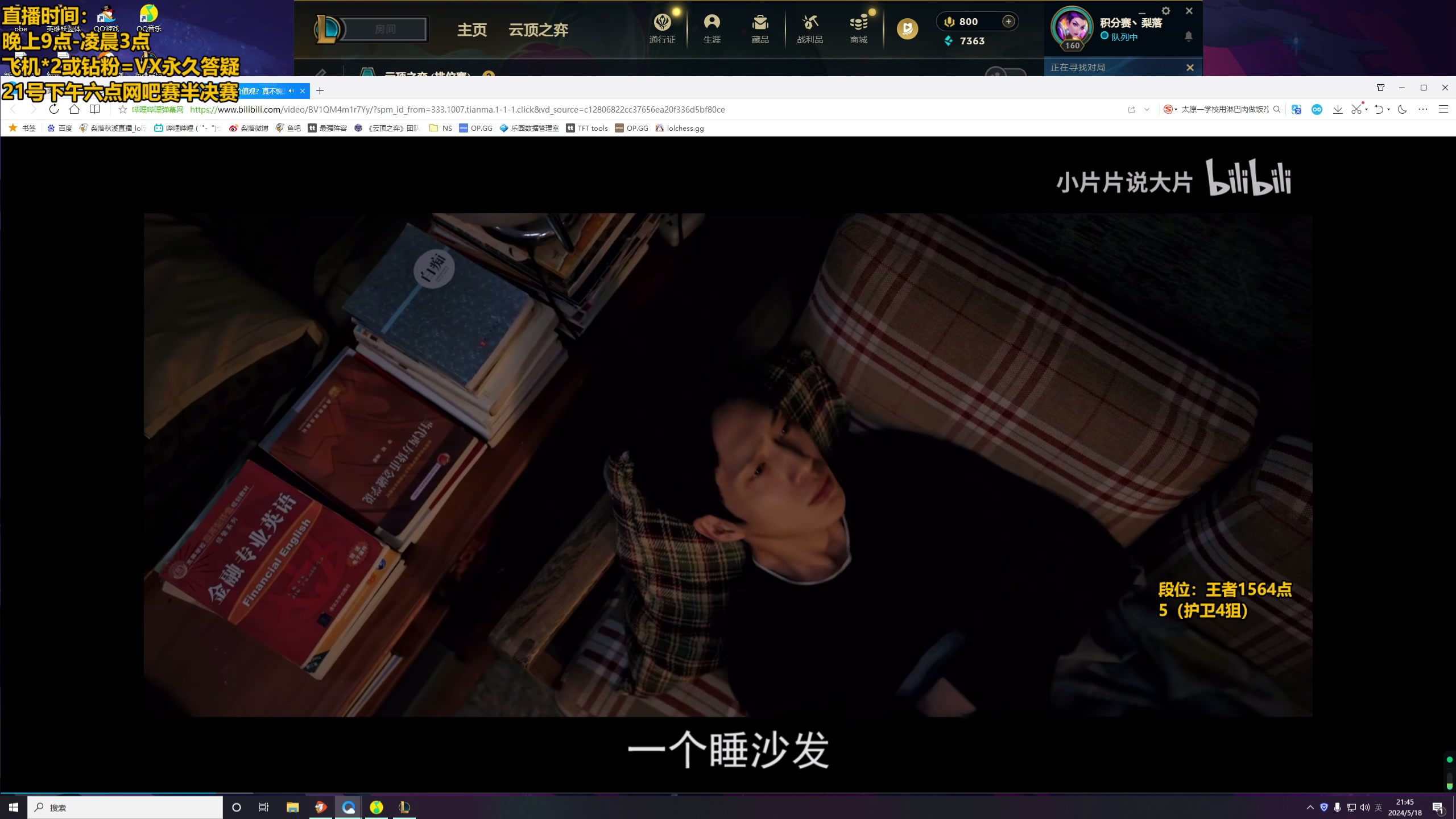Open 商城 store in League client
The image size is (1456, 819).
pyautogui.click(x=859, y=28)
